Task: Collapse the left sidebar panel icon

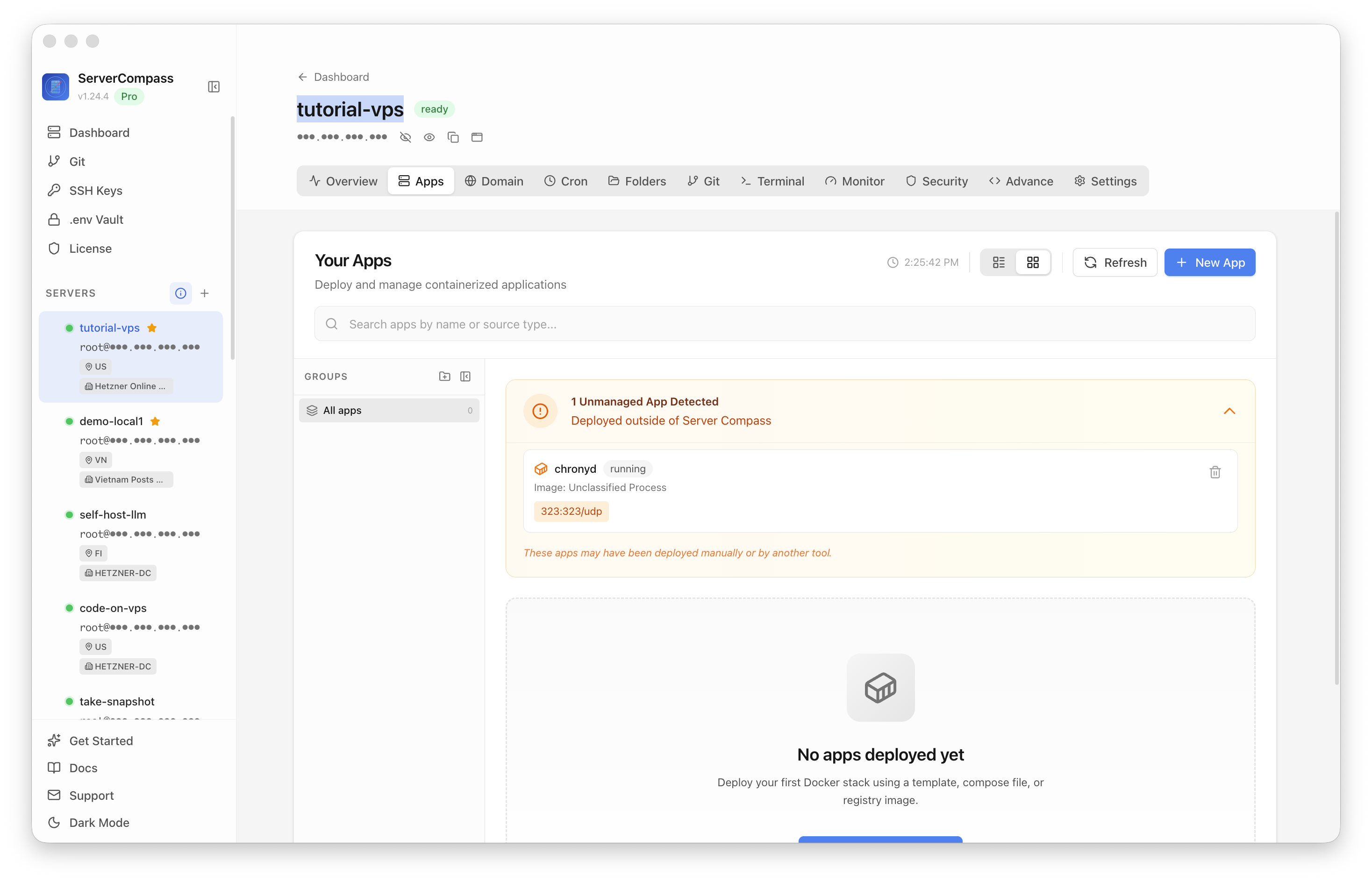Action: pyautogui.click(x=214, y=86)
